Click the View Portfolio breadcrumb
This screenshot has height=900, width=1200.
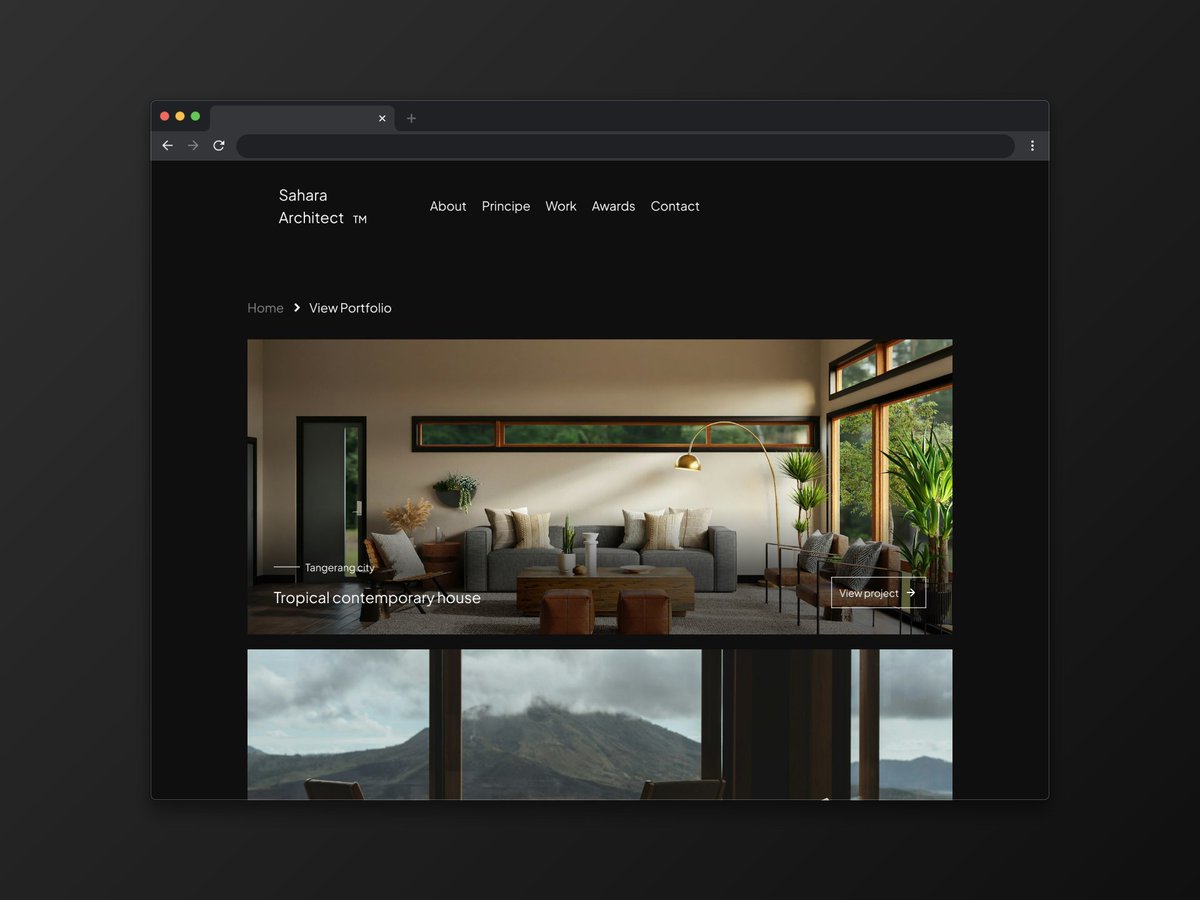point(350,308)
